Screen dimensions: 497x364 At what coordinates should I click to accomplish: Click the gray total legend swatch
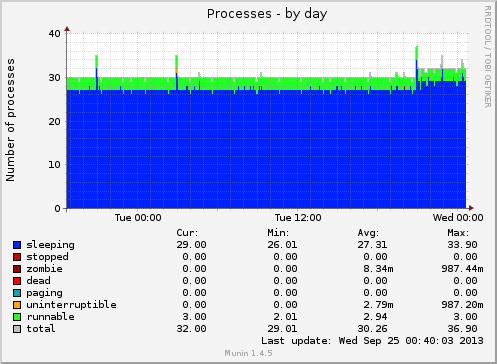(x=17, y=329)
